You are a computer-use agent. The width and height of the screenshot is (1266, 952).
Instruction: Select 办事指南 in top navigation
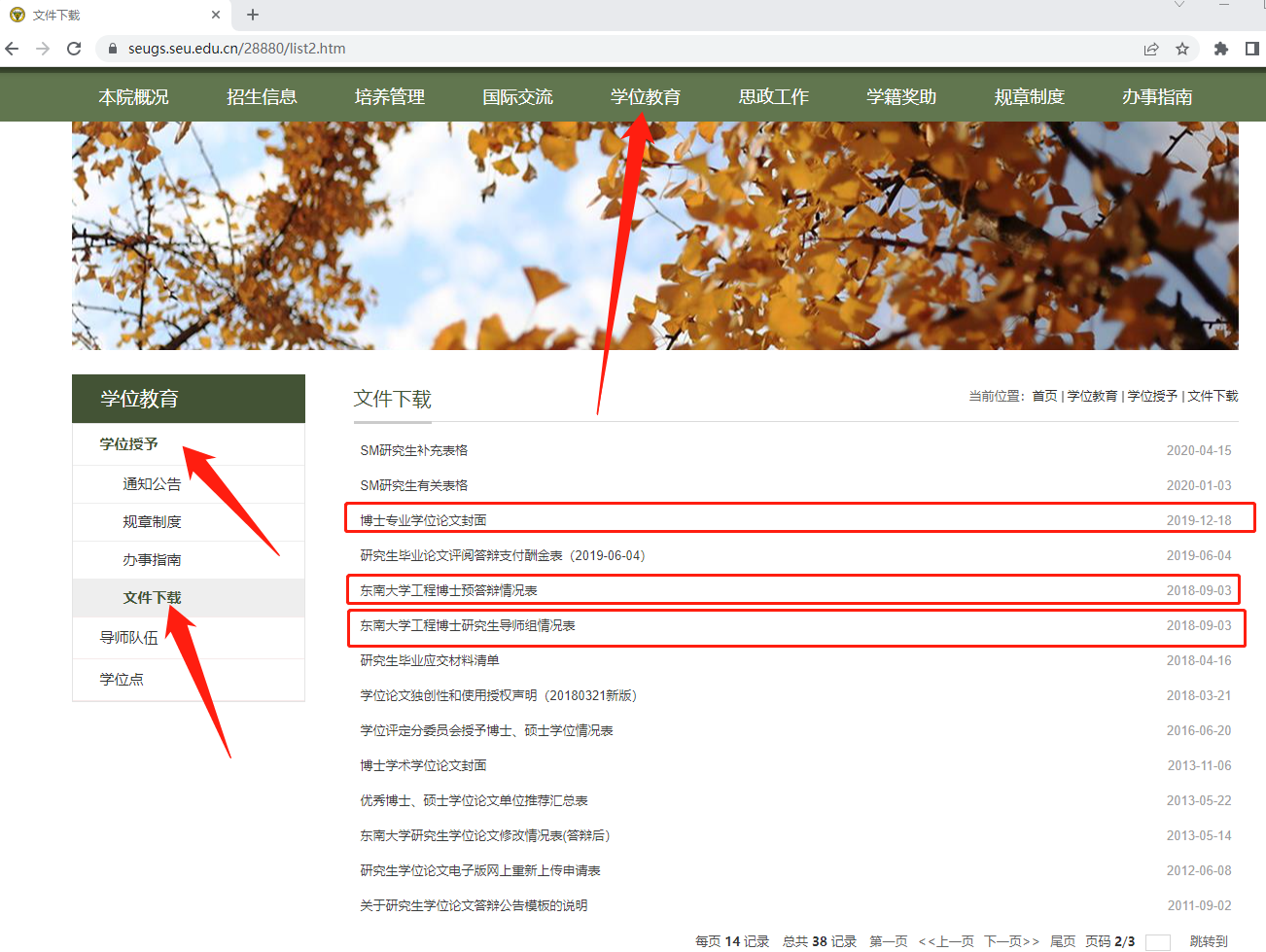point(1157,97)
